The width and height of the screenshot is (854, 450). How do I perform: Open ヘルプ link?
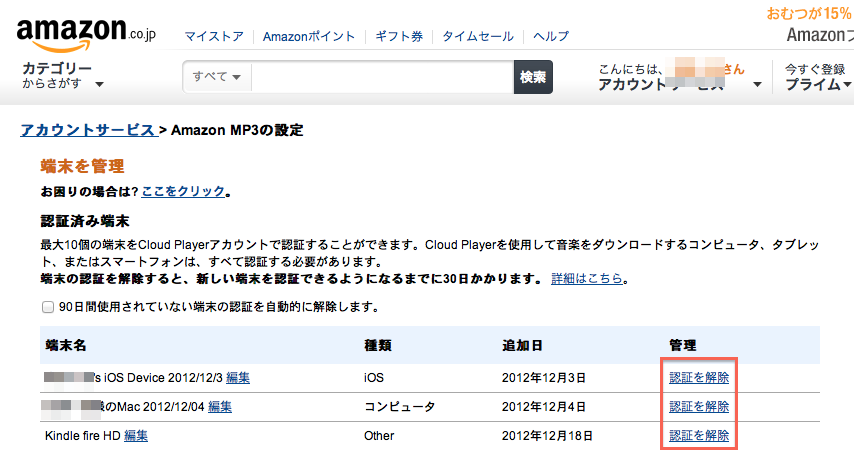point(551,37)
